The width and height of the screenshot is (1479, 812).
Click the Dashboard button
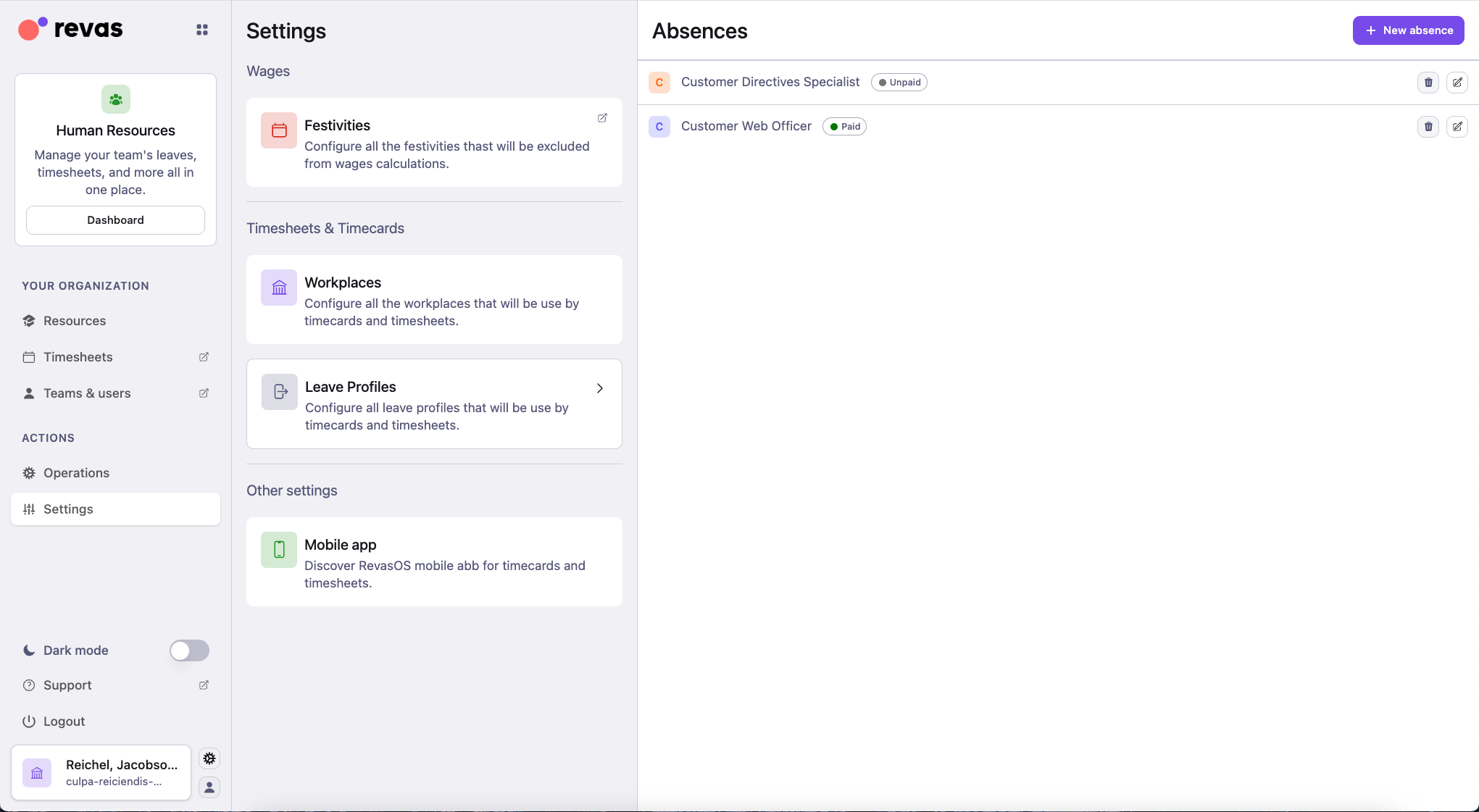point(116,220)
